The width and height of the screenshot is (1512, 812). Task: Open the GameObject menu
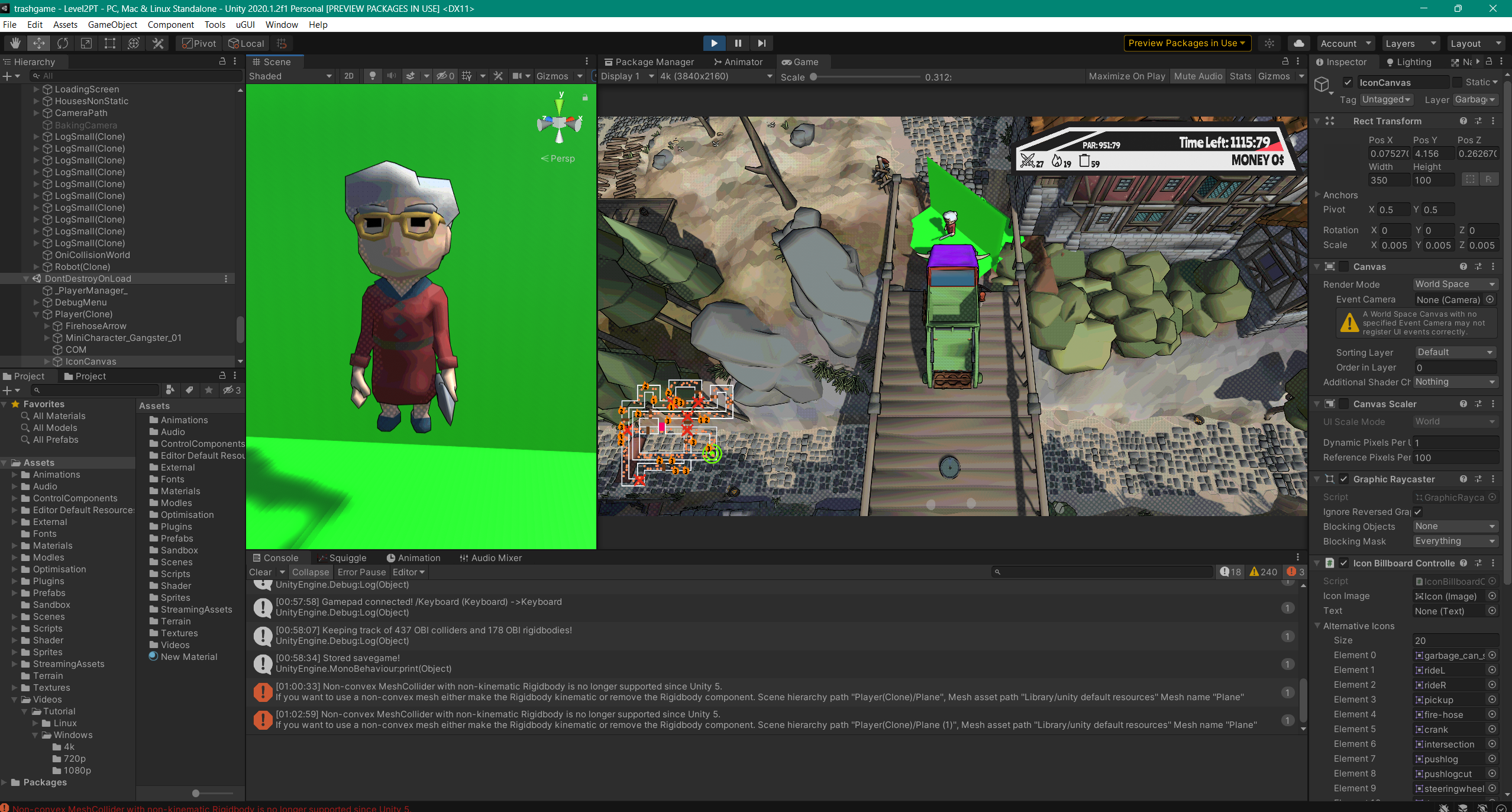[x=112, y=24]
